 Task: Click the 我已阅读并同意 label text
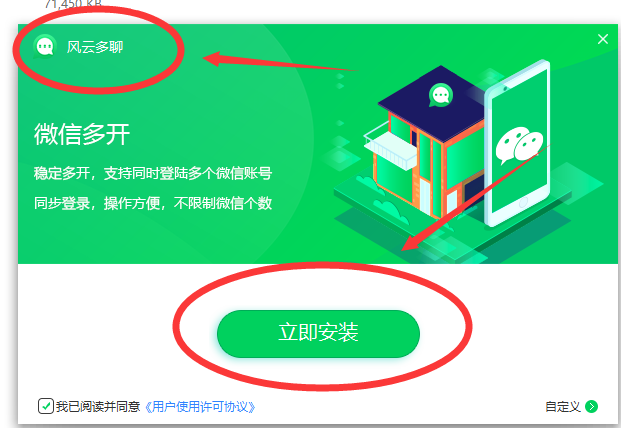coord(98,406)
